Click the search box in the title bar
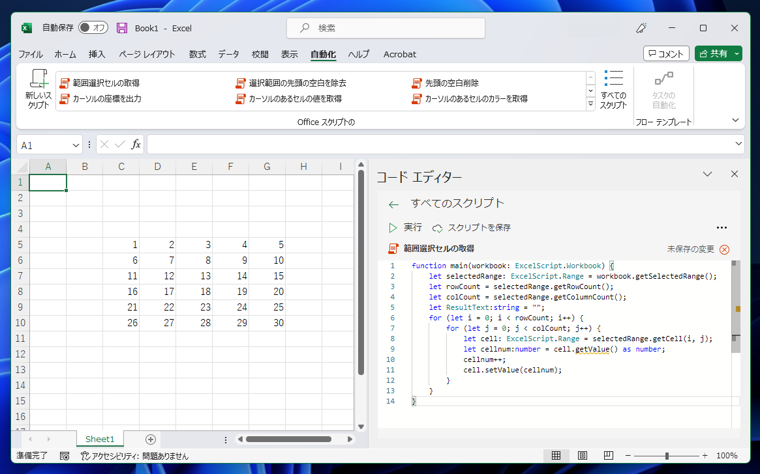The image size is (760, 474). 386,28
